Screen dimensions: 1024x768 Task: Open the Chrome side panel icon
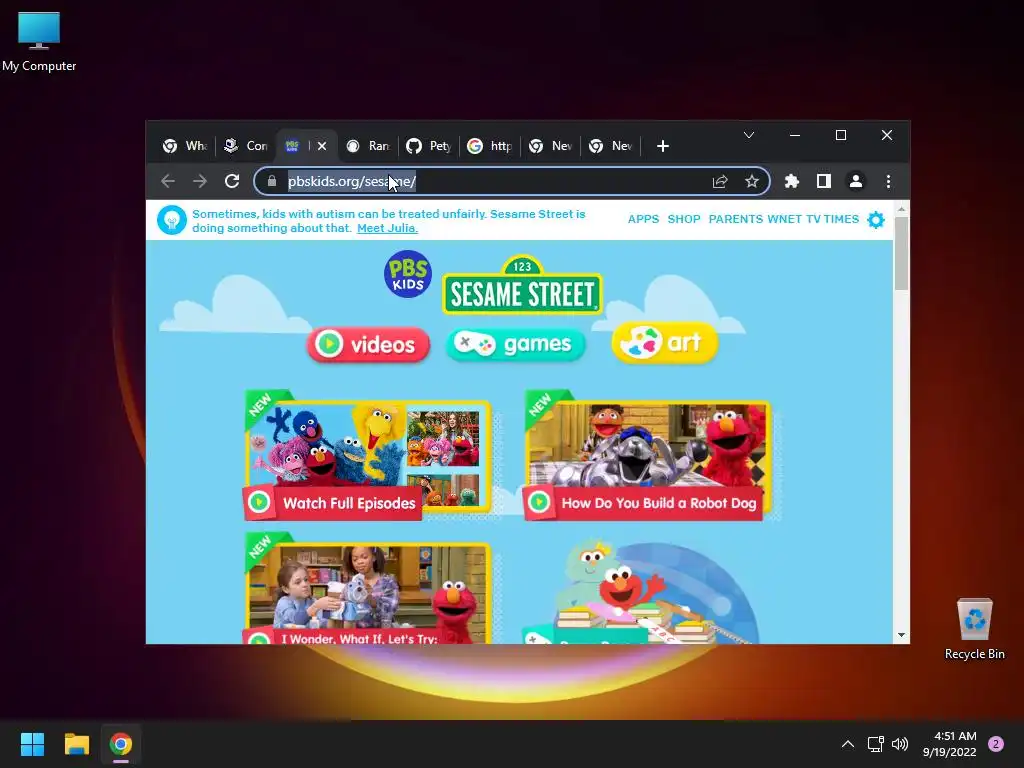point(824,182)
